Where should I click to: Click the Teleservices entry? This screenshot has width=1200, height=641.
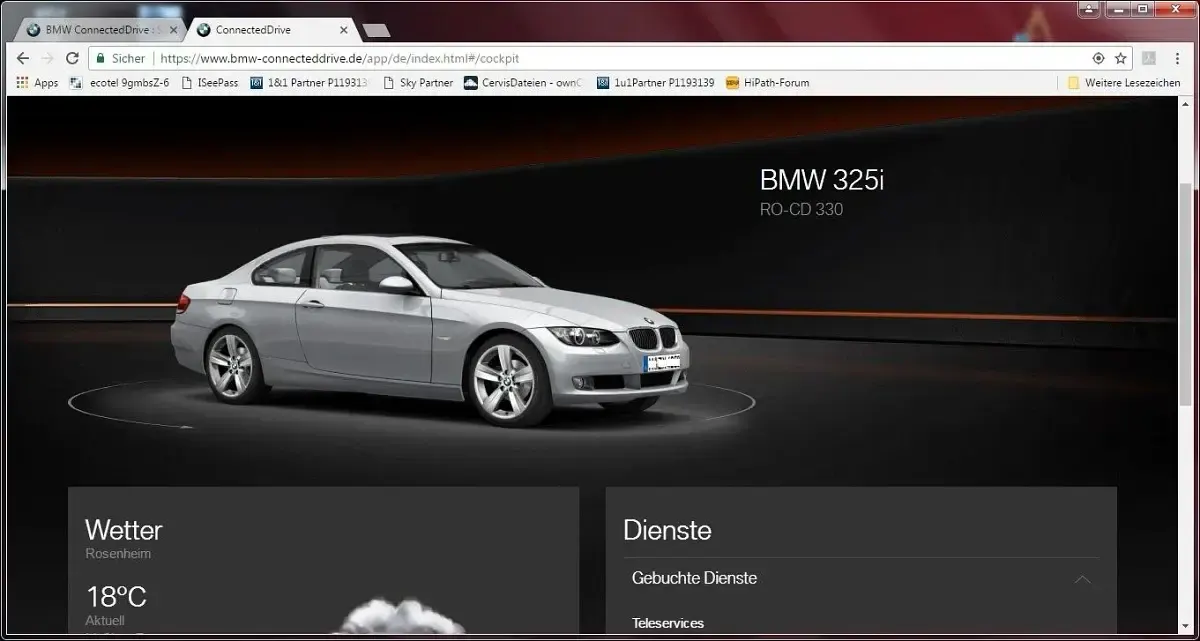coord(668,623)
